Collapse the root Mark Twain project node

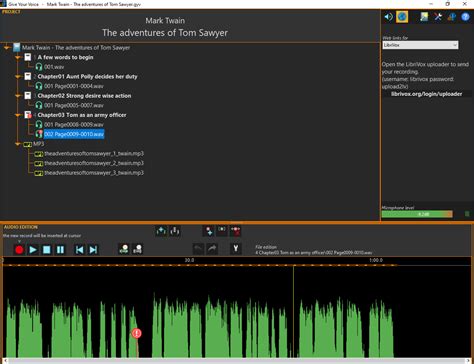tap(7, 48)
